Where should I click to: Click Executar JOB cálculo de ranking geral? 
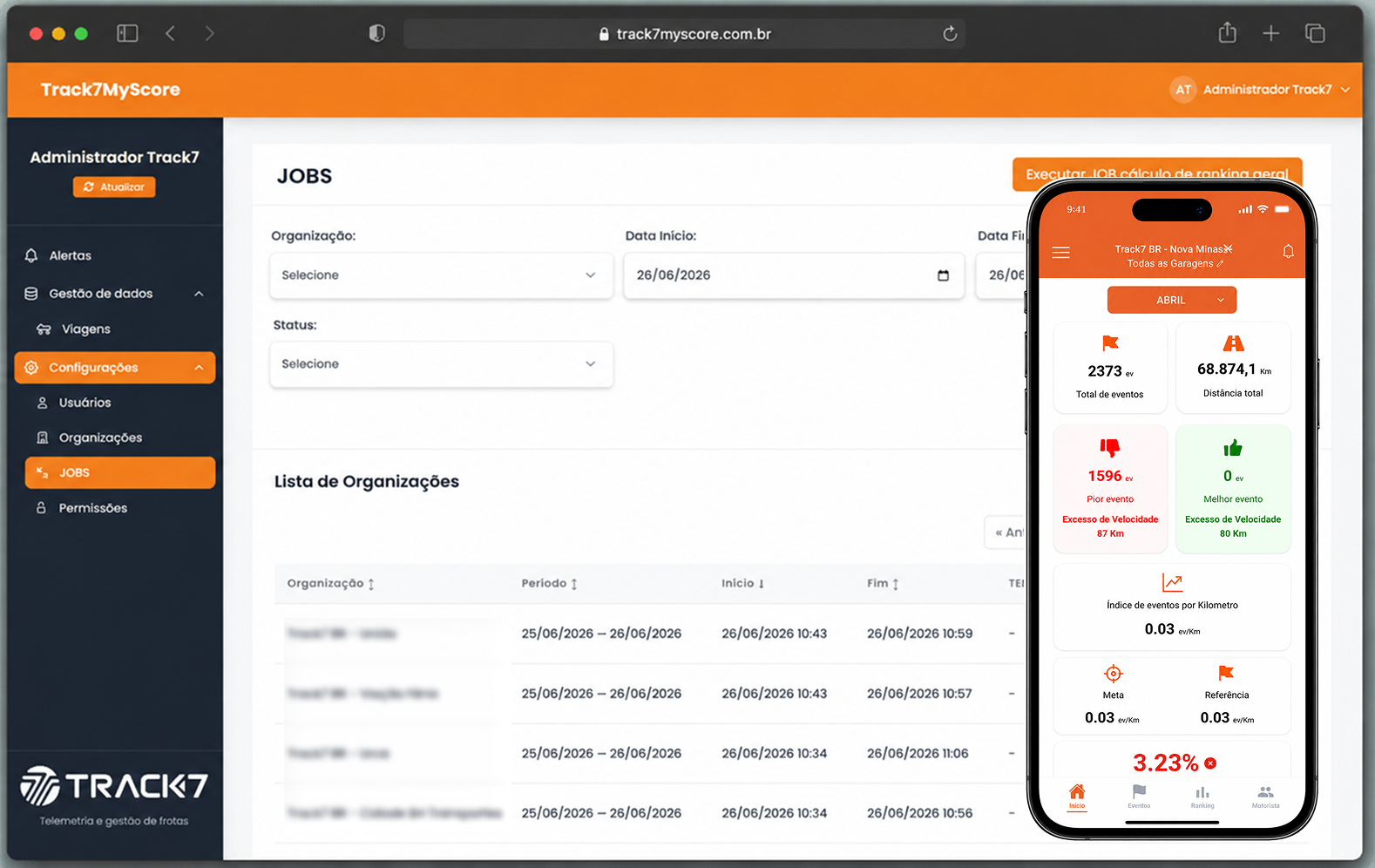[1157, 173]
